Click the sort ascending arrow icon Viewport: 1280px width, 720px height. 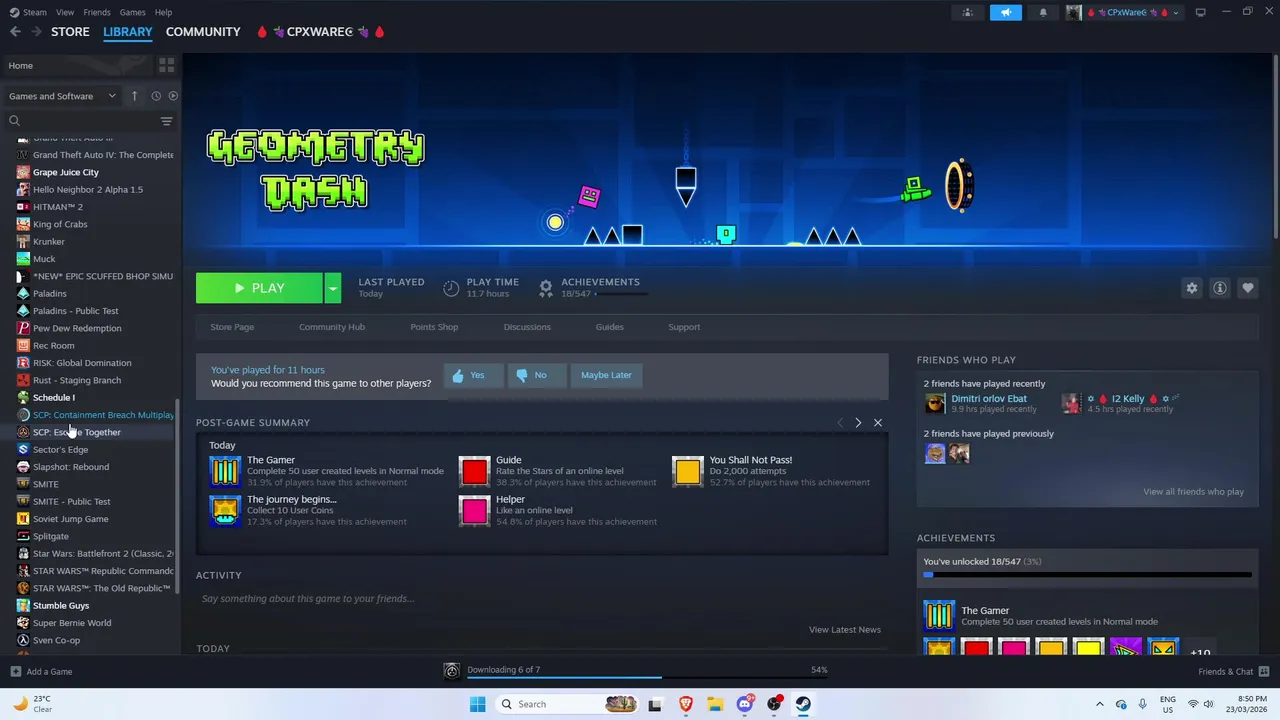(x=134, y=96)
